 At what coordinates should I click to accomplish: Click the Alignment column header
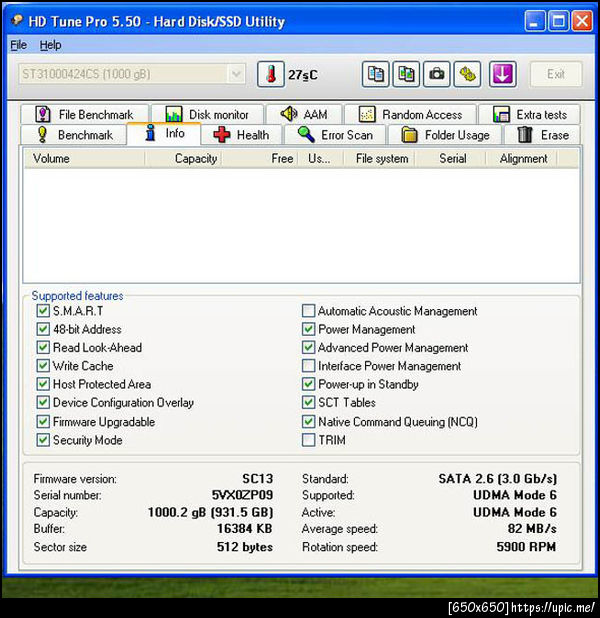click(521, 158)
